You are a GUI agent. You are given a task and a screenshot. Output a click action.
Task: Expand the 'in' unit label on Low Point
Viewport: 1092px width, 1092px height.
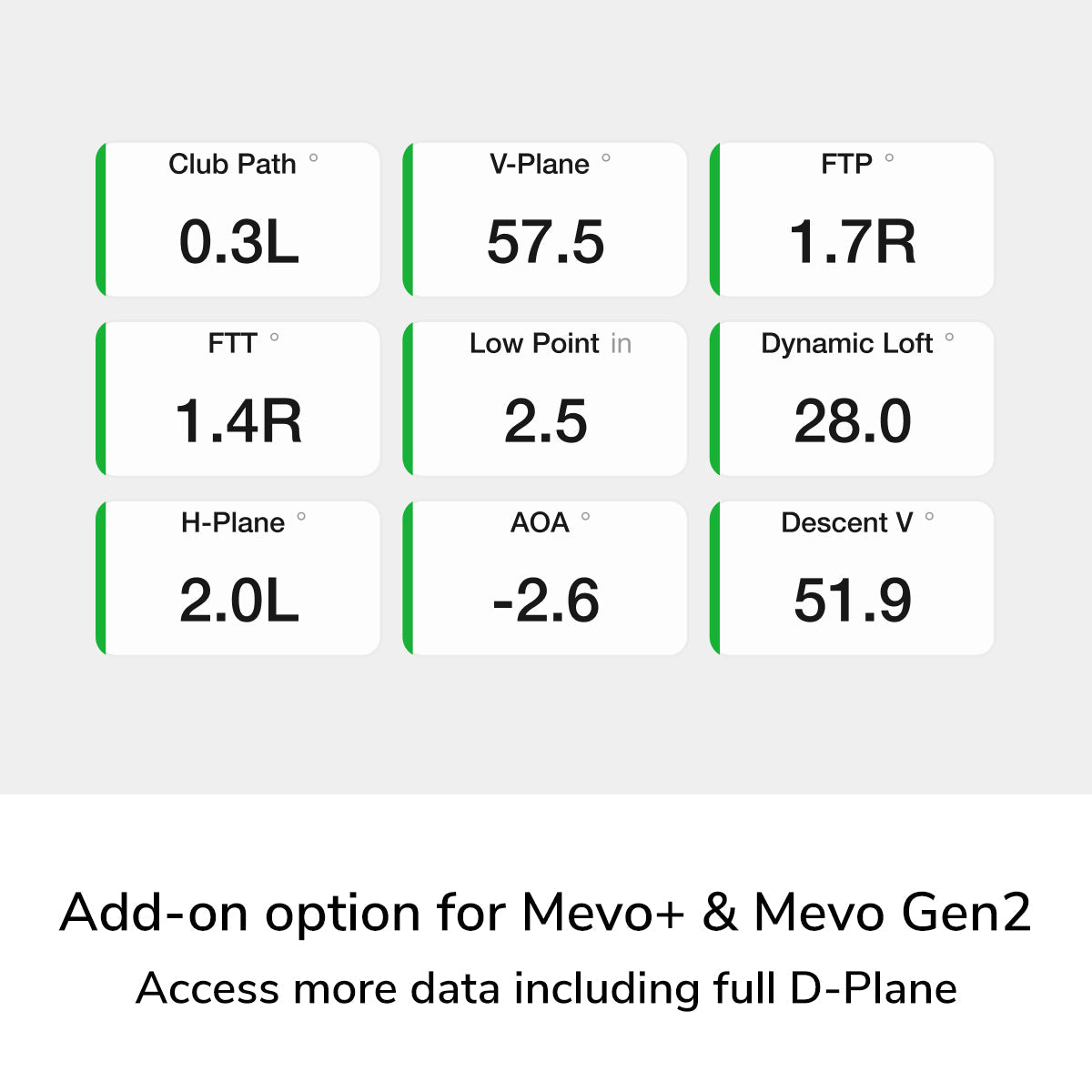[623, 344]
